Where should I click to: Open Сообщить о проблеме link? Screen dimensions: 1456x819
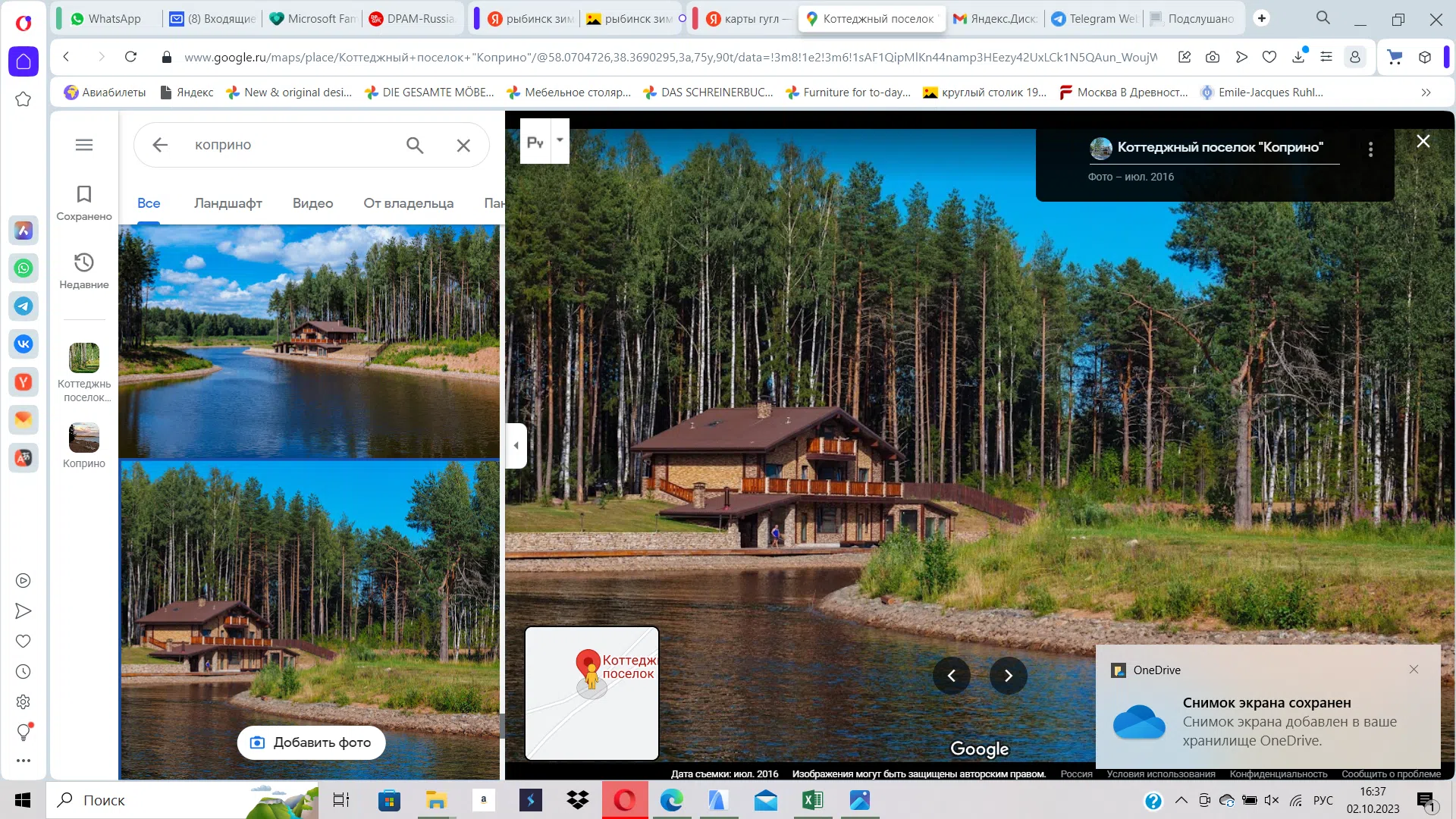coord(1391,774)
